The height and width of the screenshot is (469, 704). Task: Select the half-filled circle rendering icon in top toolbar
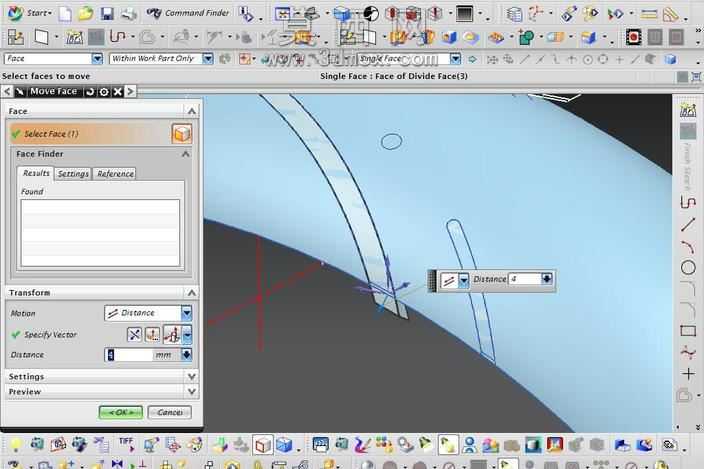[371, 14]
